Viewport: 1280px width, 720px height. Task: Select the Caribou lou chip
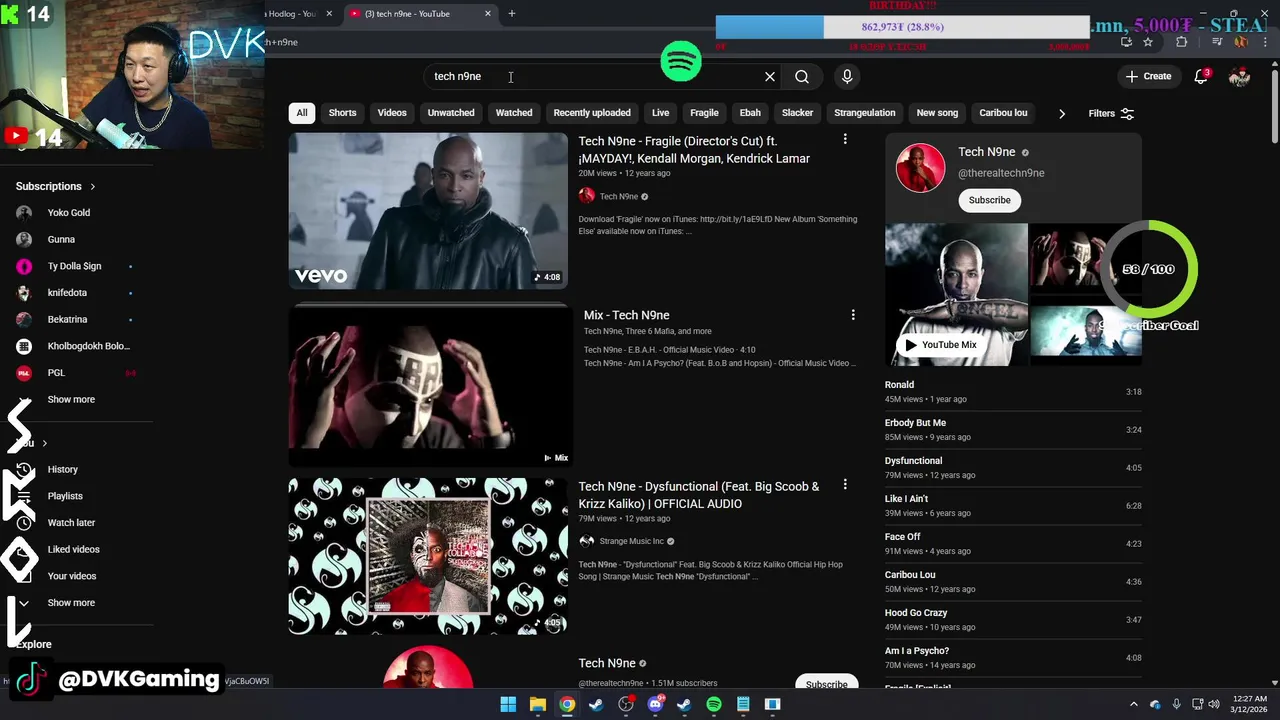click(x=1003, y=113)
